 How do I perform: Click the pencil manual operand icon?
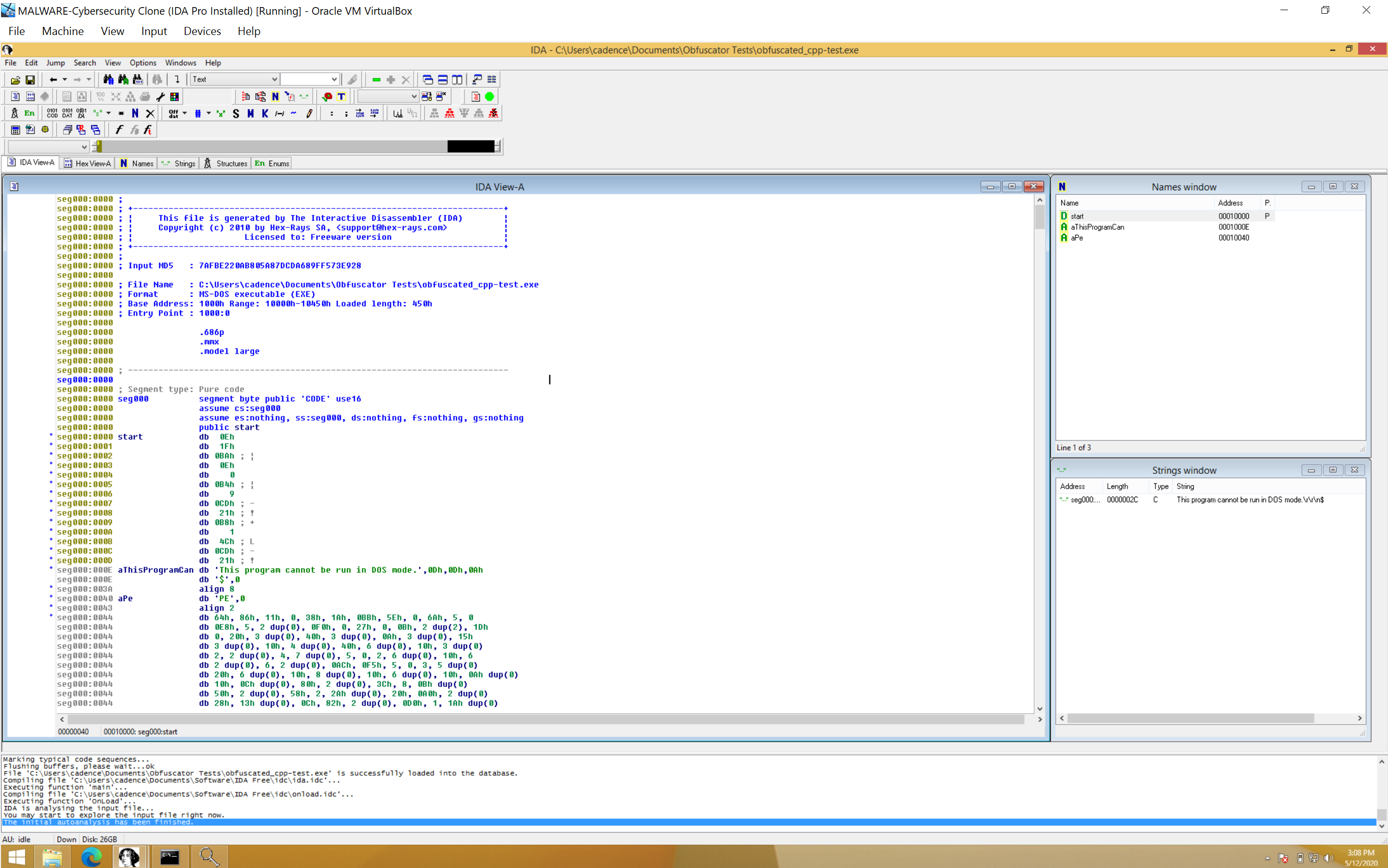(309, 113)
